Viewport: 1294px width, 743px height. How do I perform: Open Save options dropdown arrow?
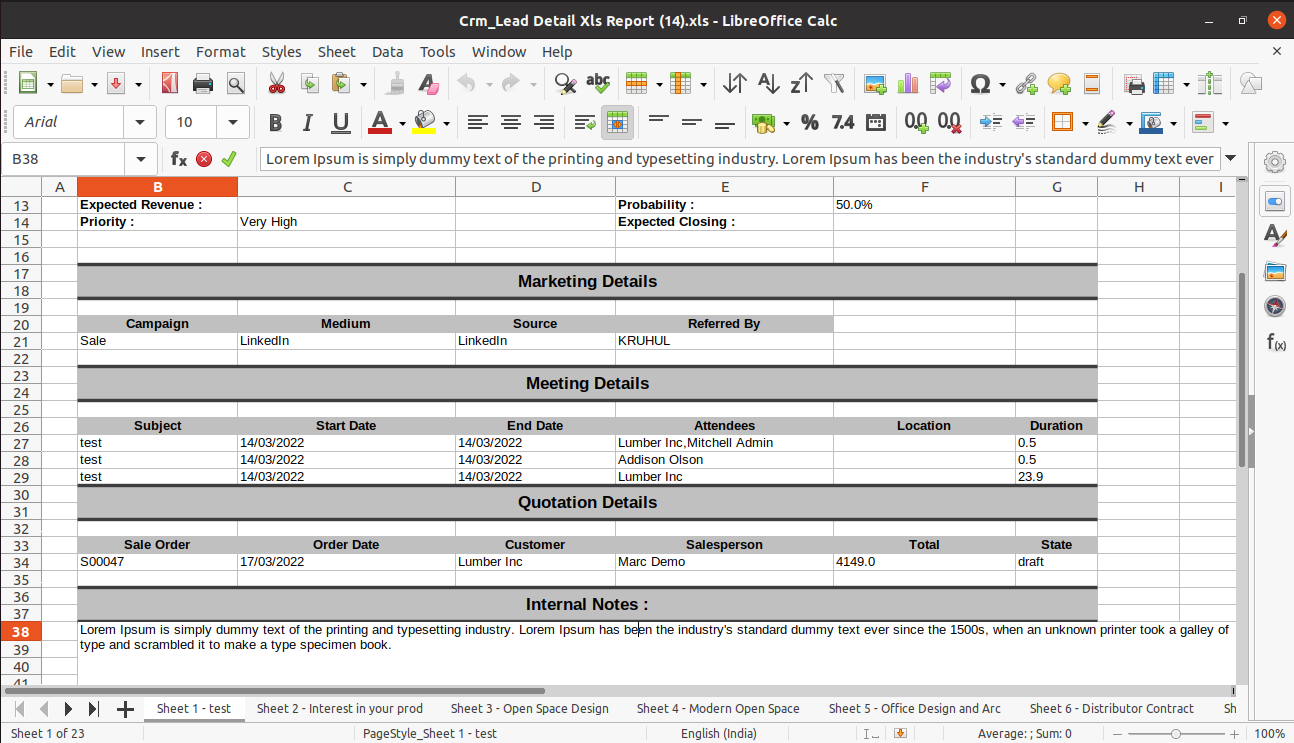pyautogui.click(x=138, y=85)
